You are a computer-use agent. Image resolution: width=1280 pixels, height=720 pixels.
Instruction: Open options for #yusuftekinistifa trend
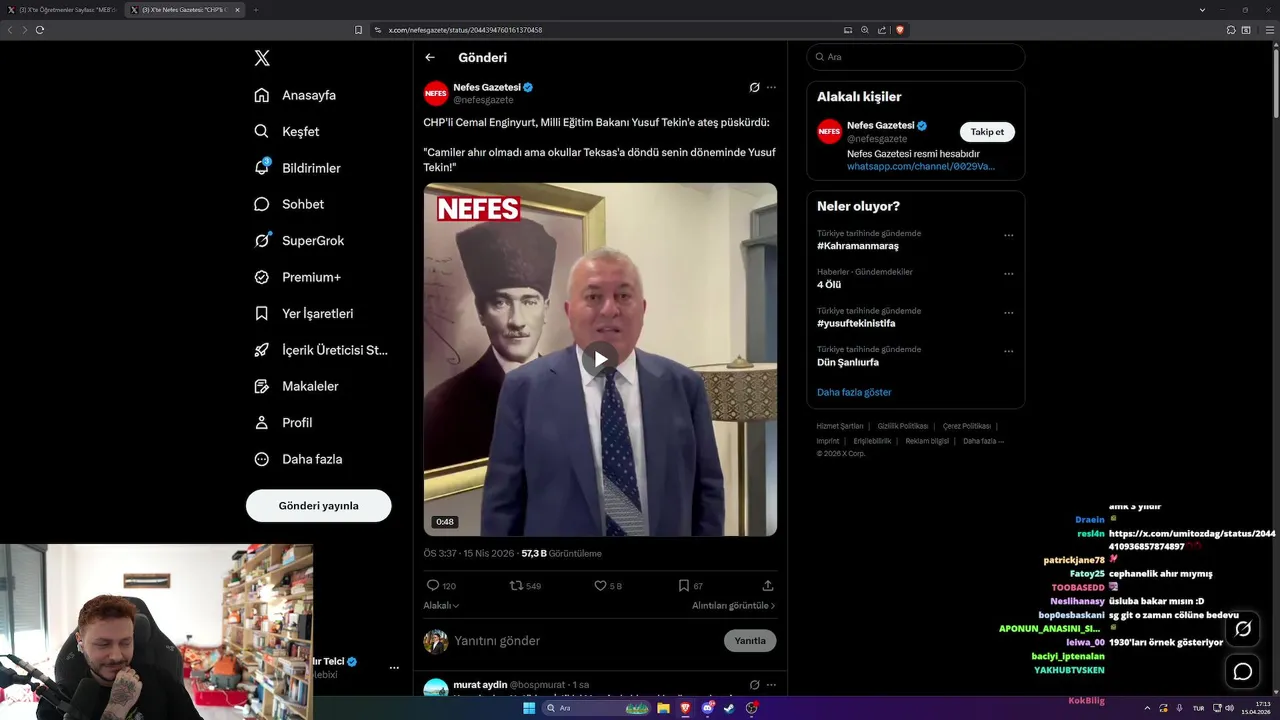point(1008,313)
